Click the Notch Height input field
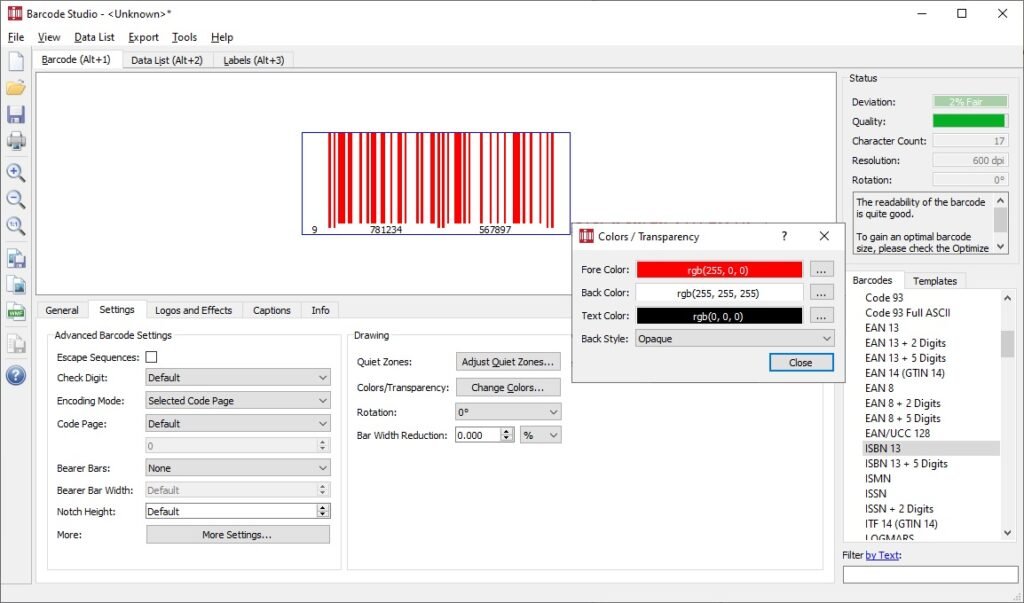 [231, 512]
